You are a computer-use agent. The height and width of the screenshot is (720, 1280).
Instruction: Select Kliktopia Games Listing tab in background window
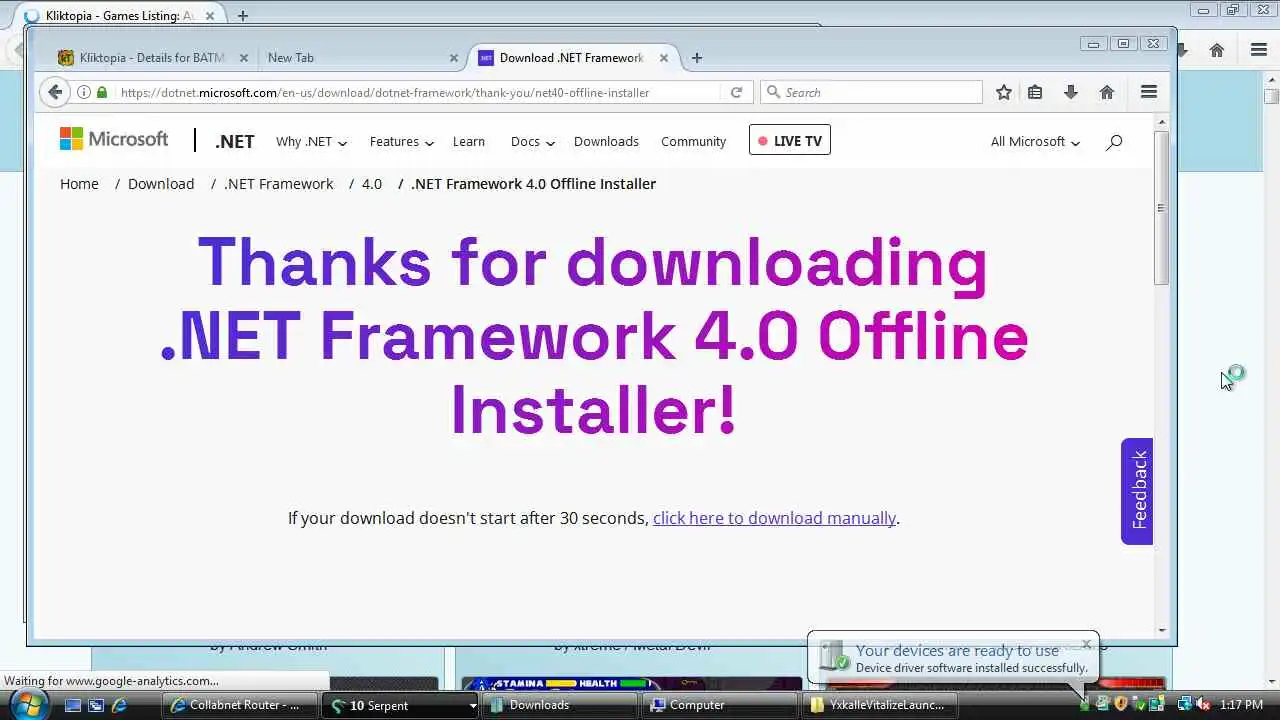coord(118,16)
